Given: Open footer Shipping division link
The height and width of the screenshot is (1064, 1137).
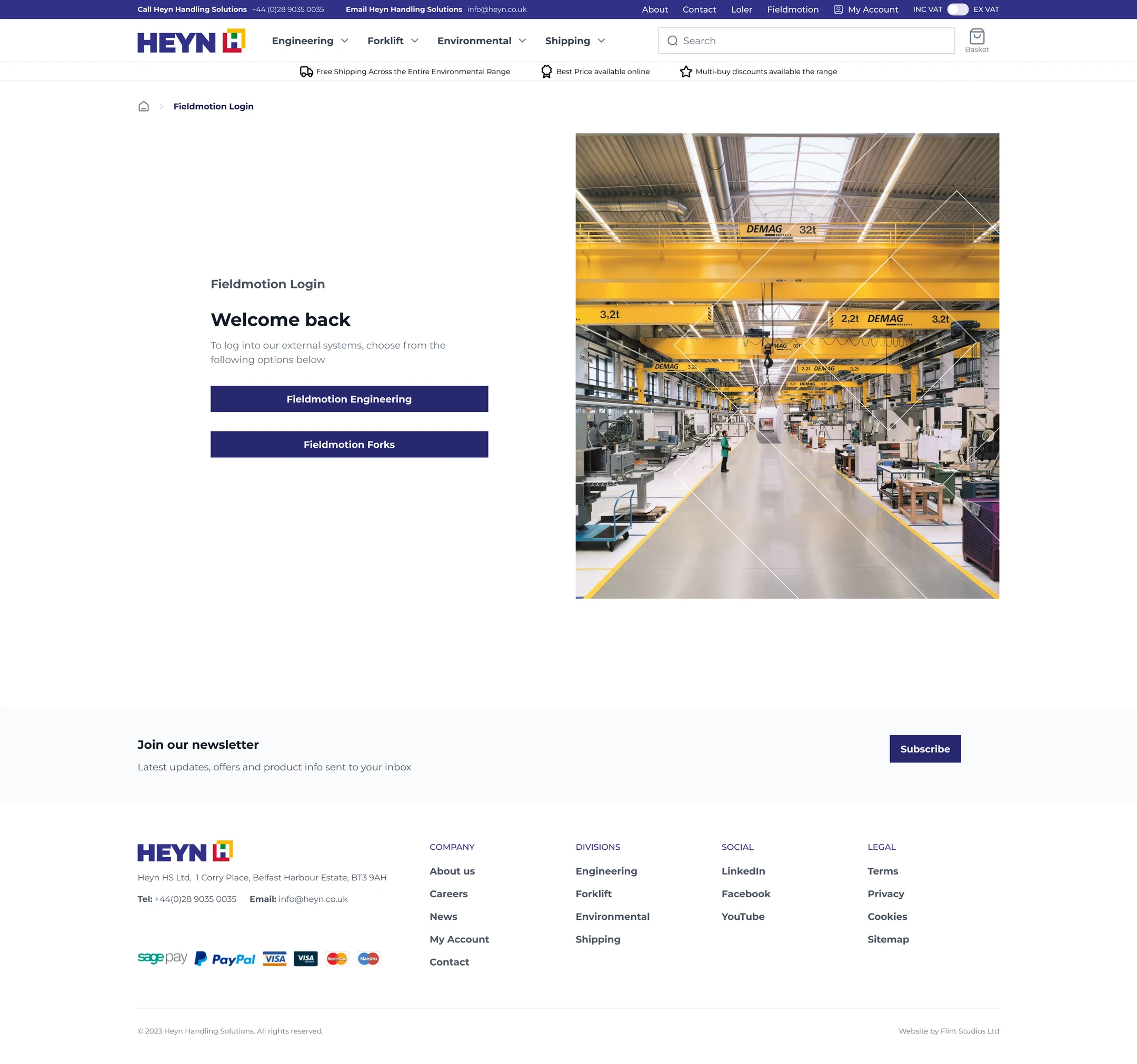Looking at the screenshot, I should click(597, 939).
